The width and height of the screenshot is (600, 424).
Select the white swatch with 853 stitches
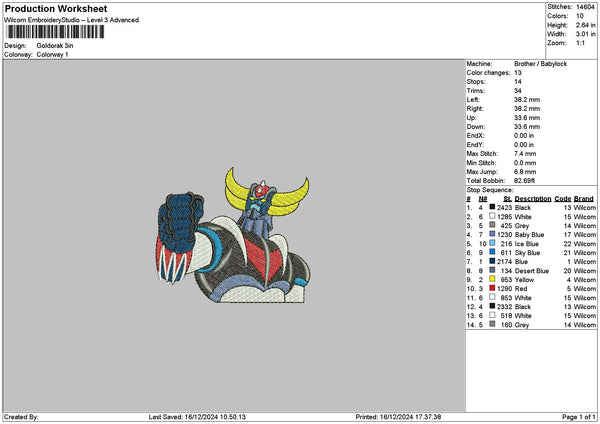click(492, 297)
